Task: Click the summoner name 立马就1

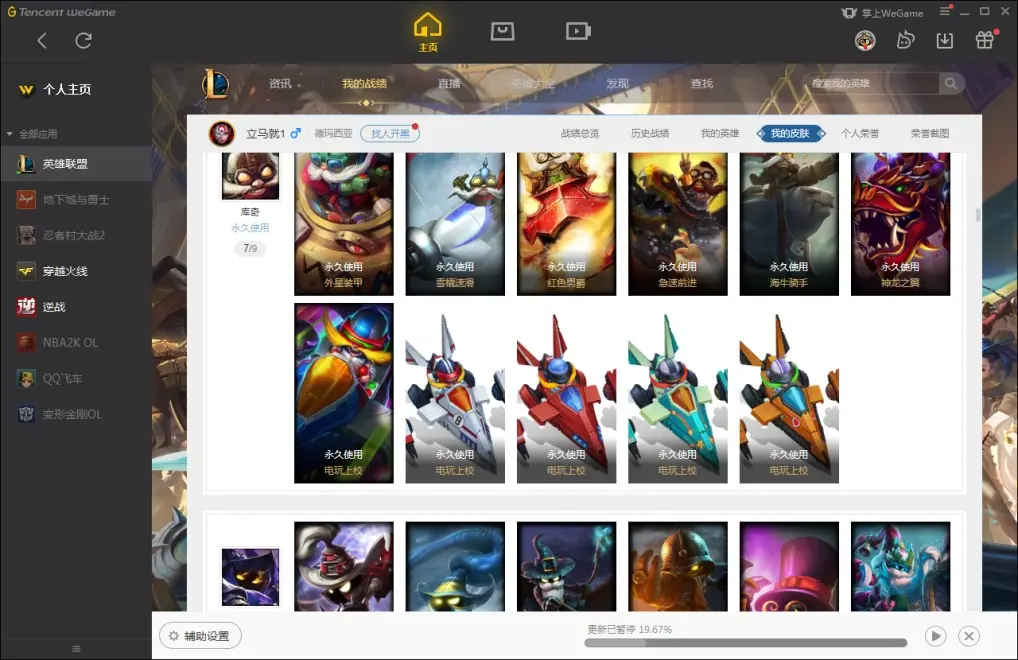Action: point(266,134)
